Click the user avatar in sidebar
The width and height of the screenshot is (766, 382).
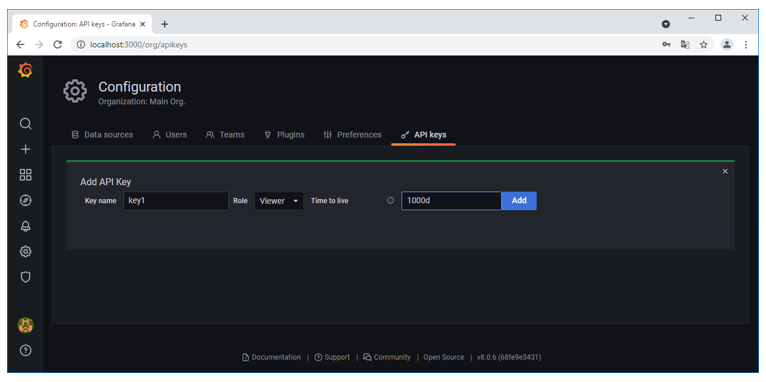pyautogui.click(x=25, y=325)
